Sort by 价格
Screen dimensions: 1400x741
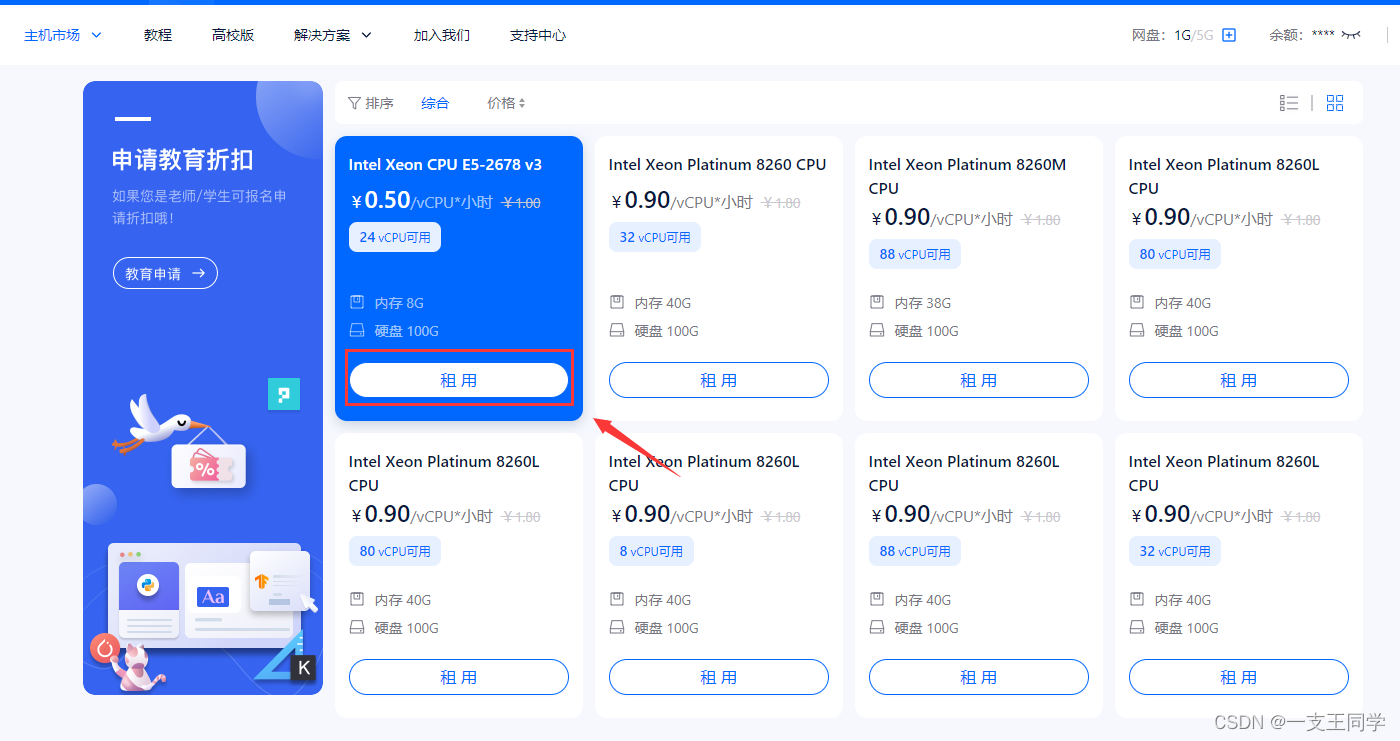pyautogui.click(x=506, y=103)
